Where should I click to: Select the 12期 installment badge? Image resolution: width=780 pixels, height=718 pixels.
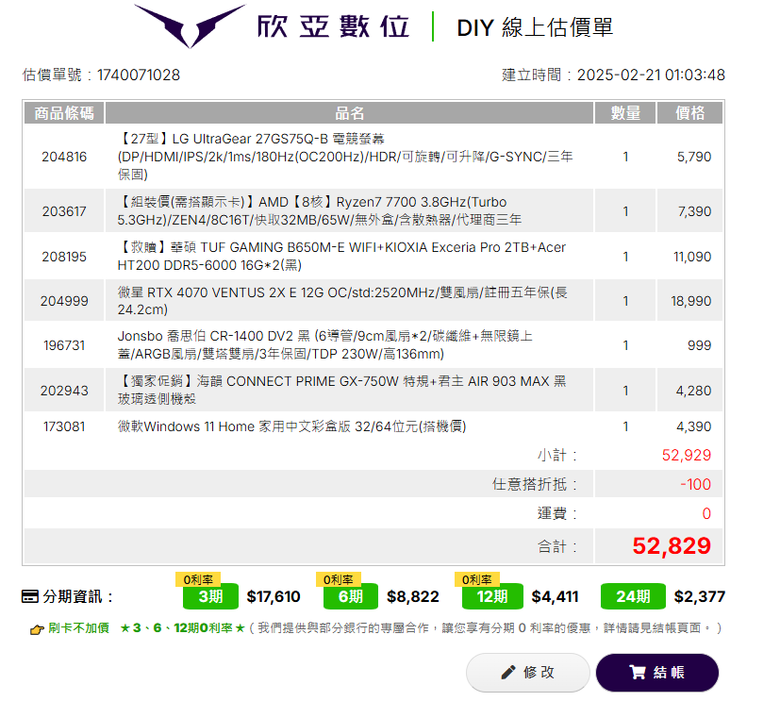point(492,596)
